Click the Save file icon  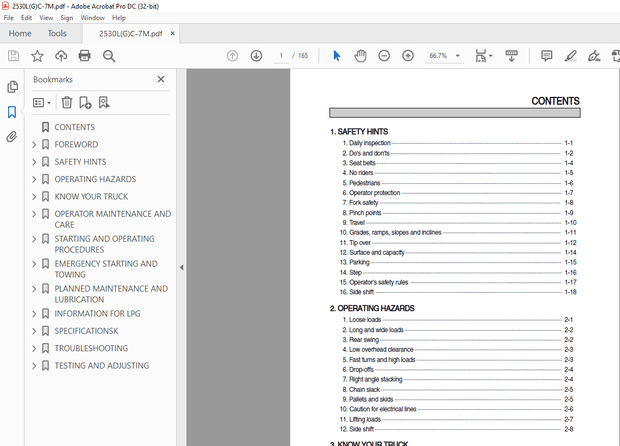[x=13, y=56]
